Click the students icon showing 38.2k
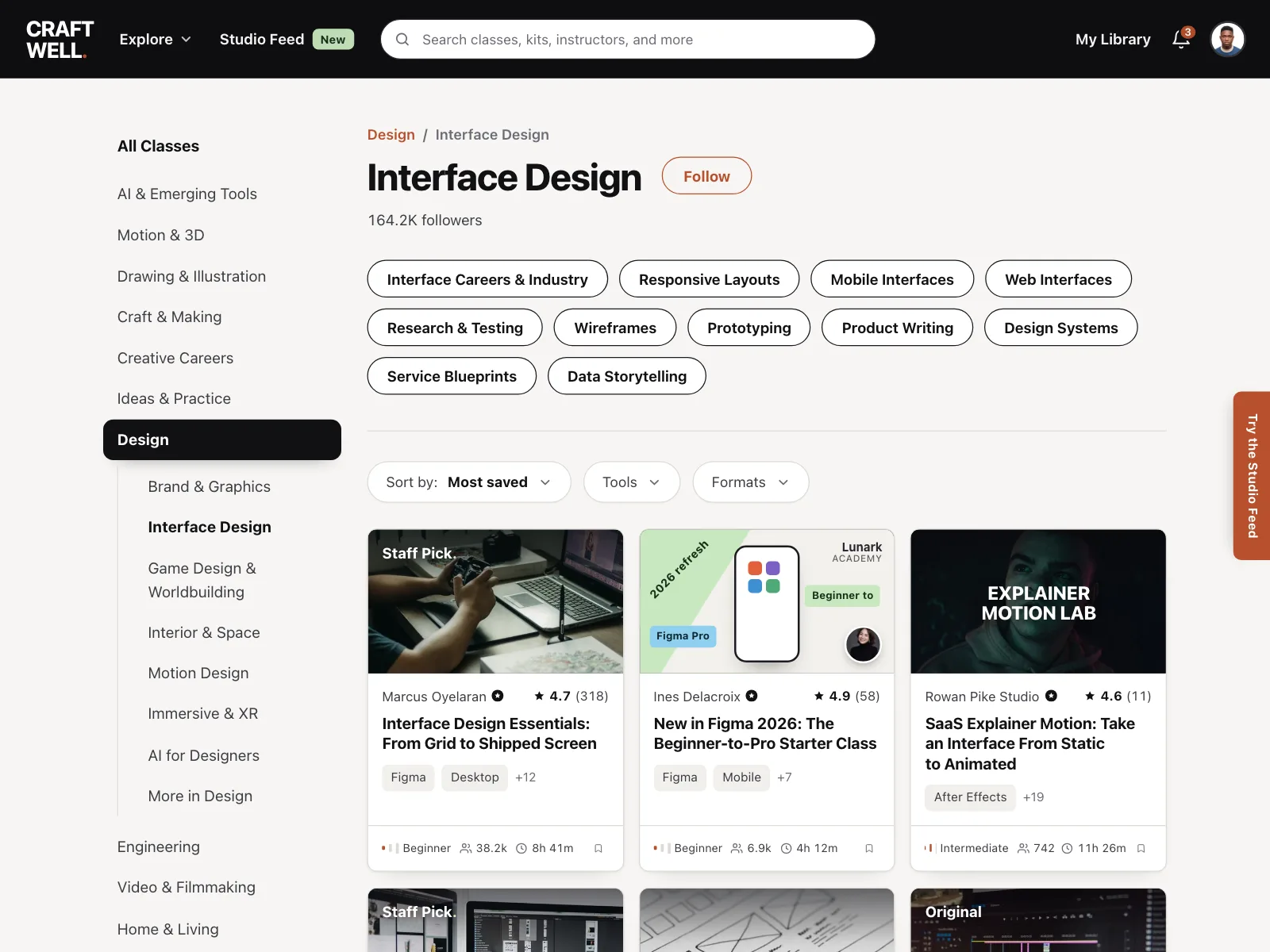This screenshot has height=952, width=1270. [466, 848]
